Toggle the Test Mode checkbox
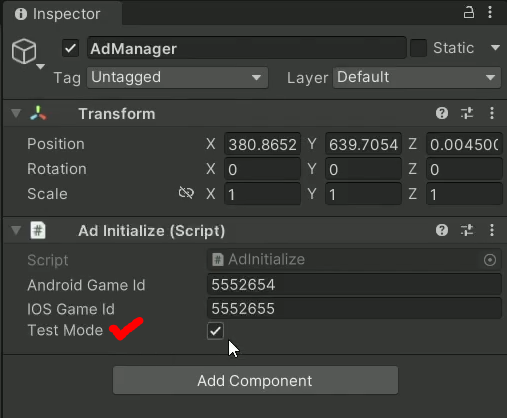The width and height of the screenshot is (507, 418). point(215,331)
